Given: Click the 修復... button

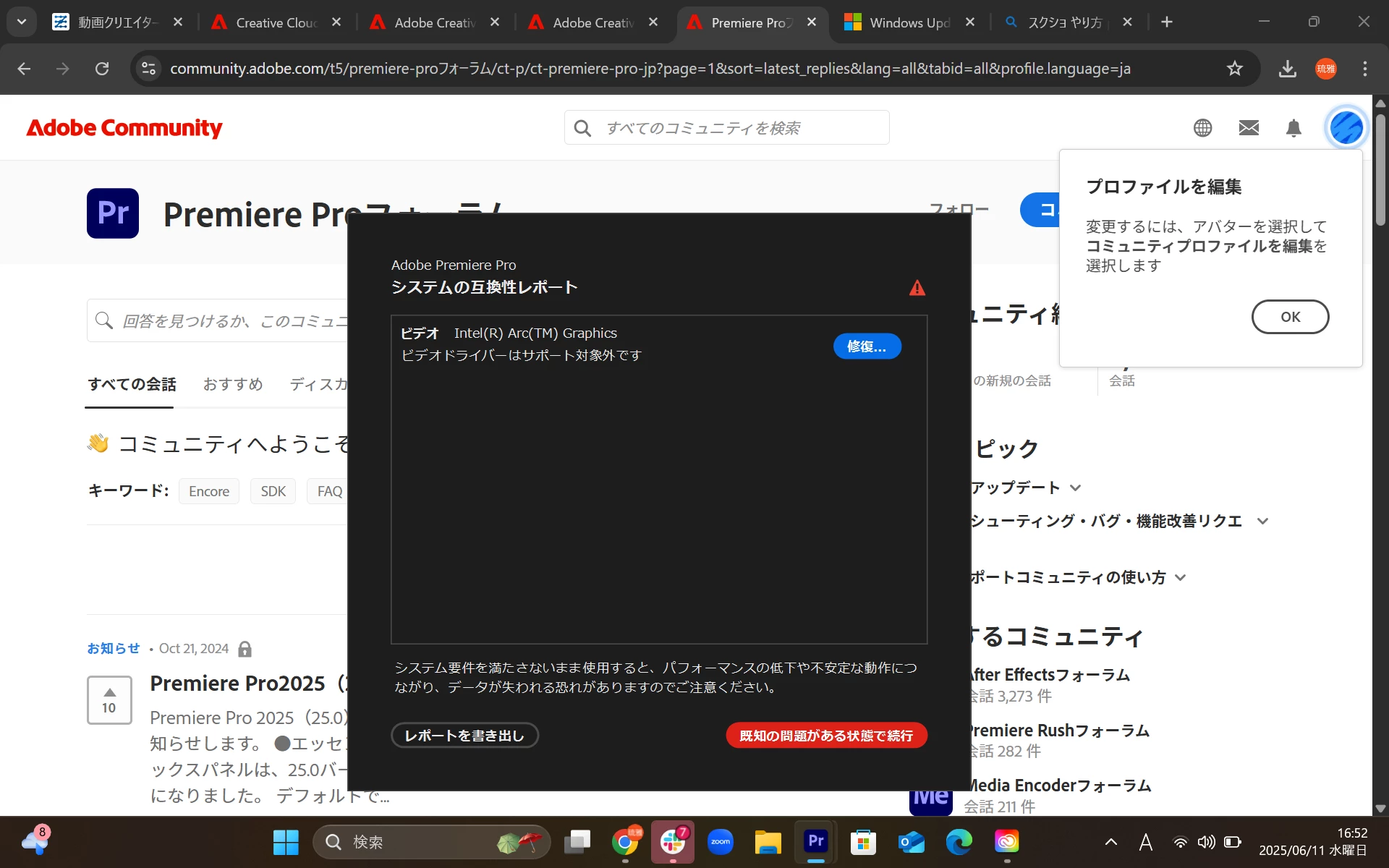Looking at the screenshot, I should pos(867,346).
